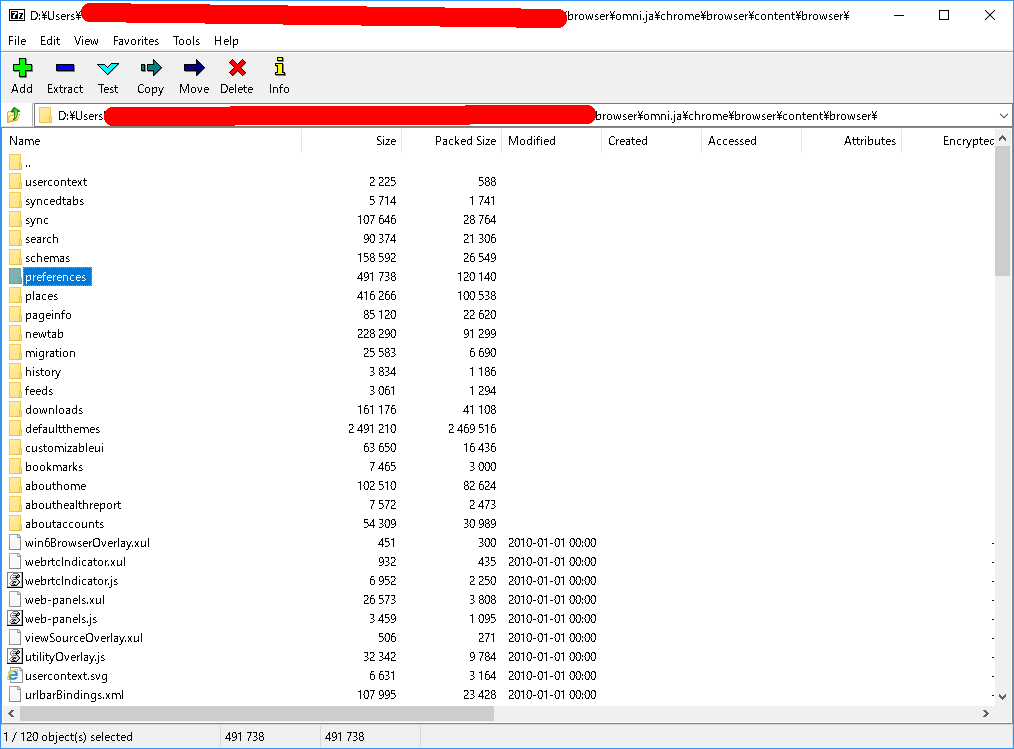Sort files by Name column header
This screenshot has height=749, width=1014.
(x=152, y=140)
